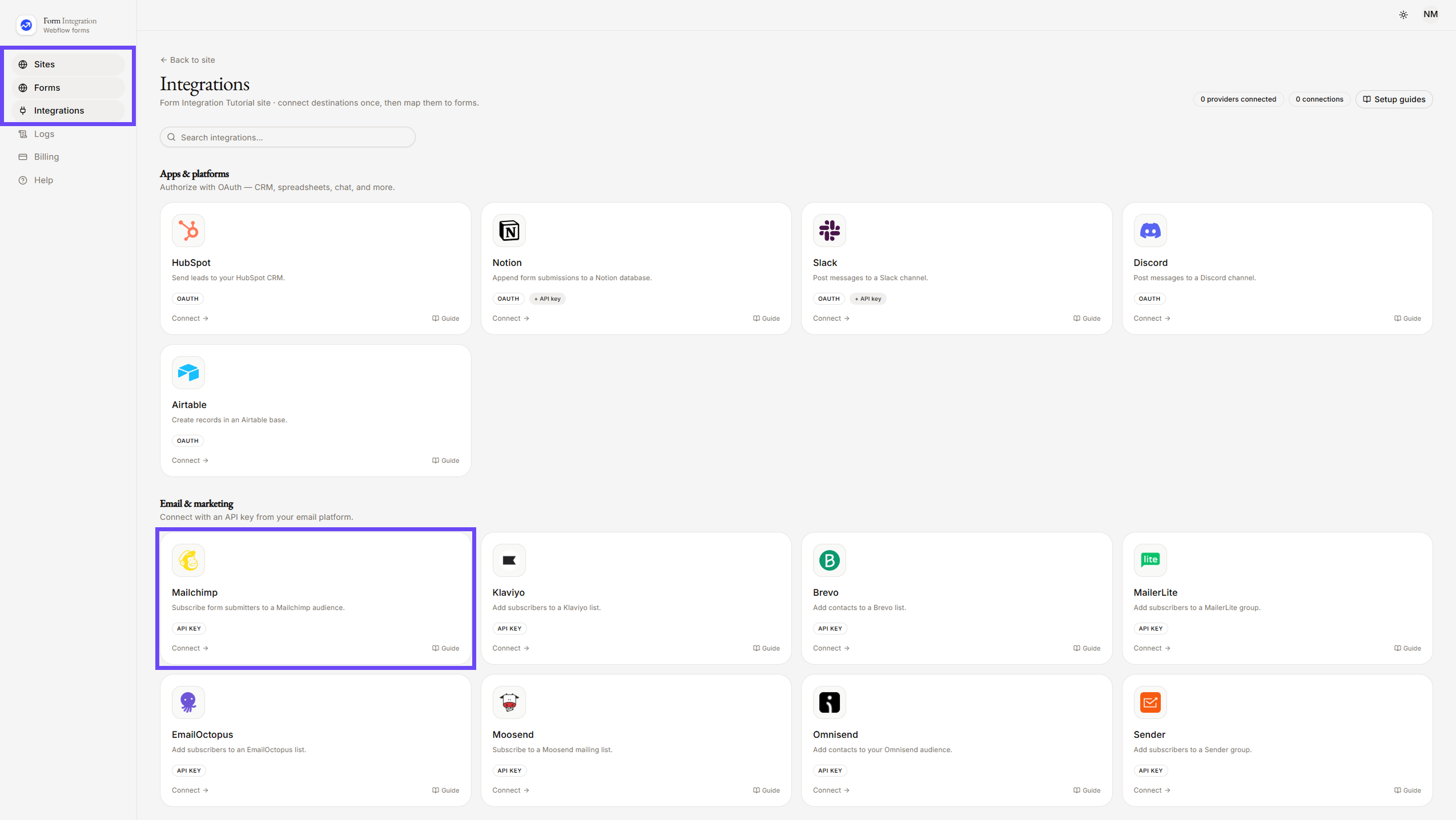Connect the Notion integration
1456x820 pixels.
tap(510, 318)
